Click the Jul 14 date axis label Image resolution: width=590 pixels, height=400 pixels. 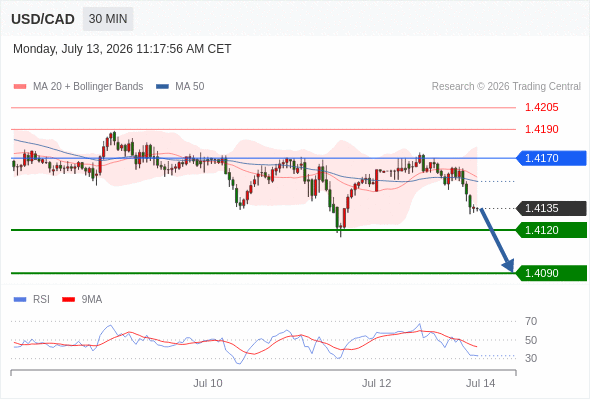(481, 383)
